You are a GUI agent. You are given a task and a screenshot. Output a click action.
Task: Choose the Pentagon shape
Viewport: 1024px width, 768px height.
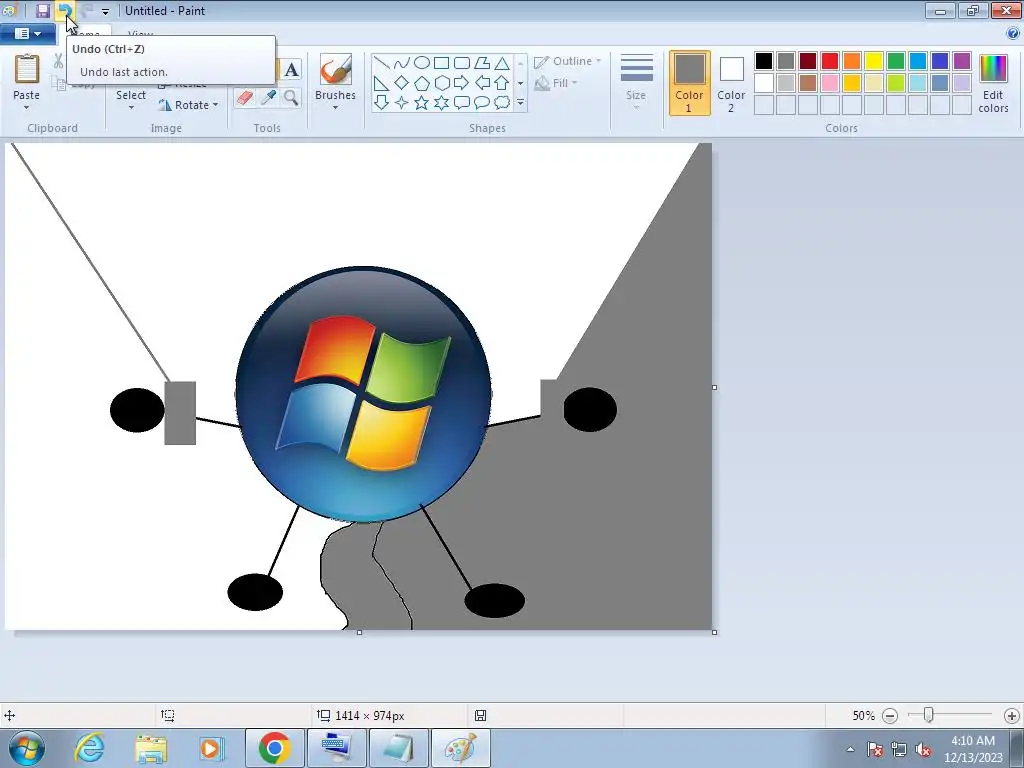[x=422, y=83]
